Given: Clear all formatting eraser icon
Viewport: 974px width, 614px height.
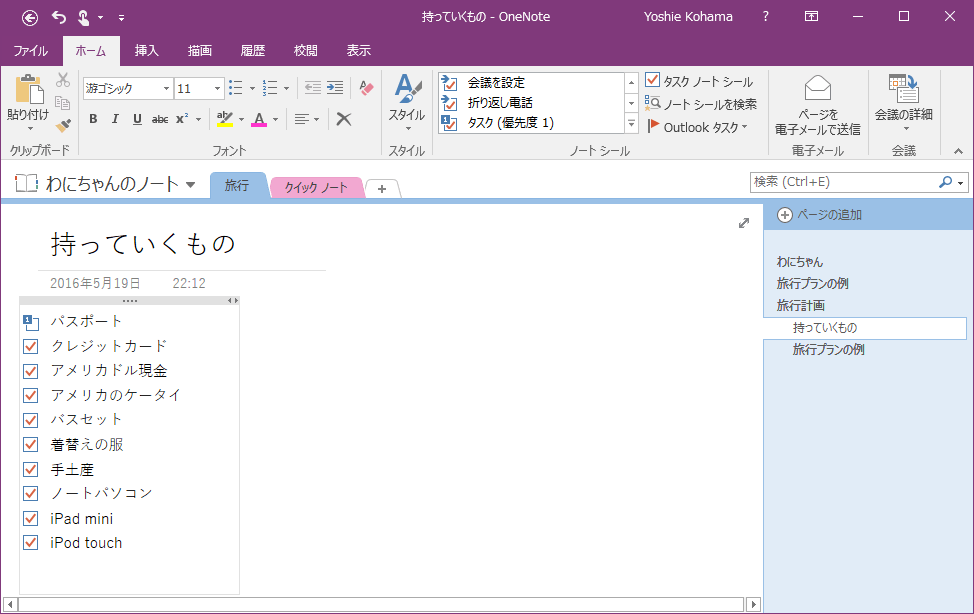Looking at the screenshot, I should click(x=366, y=88).
